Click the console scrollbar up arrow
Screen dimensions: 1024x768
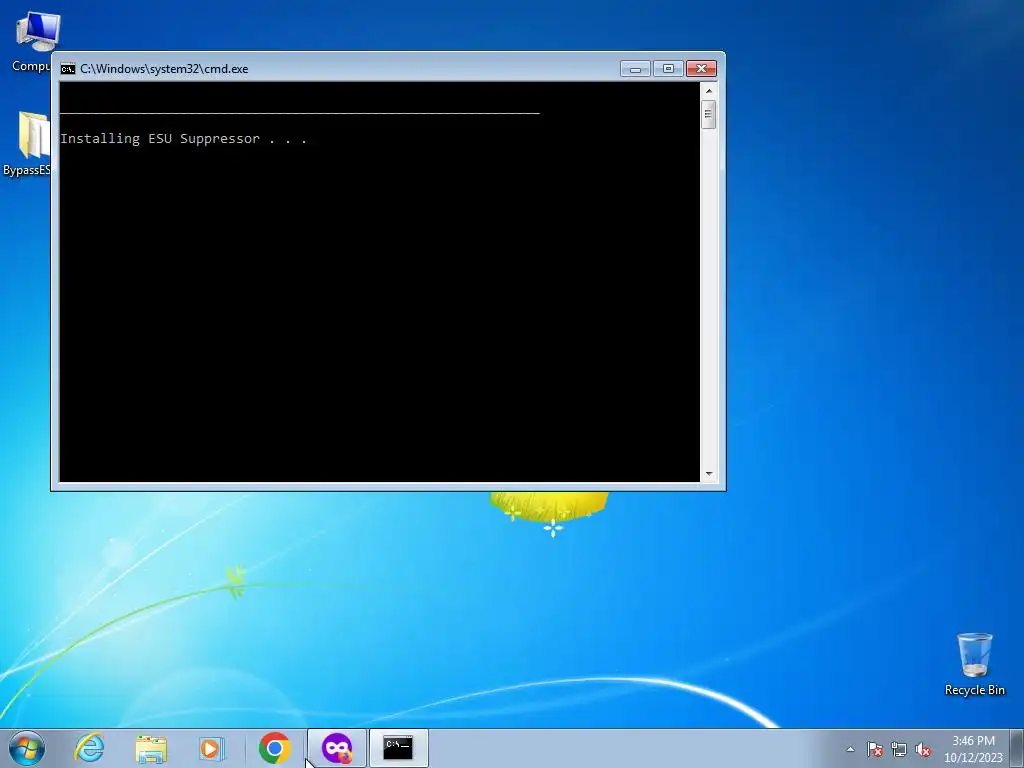709,91
